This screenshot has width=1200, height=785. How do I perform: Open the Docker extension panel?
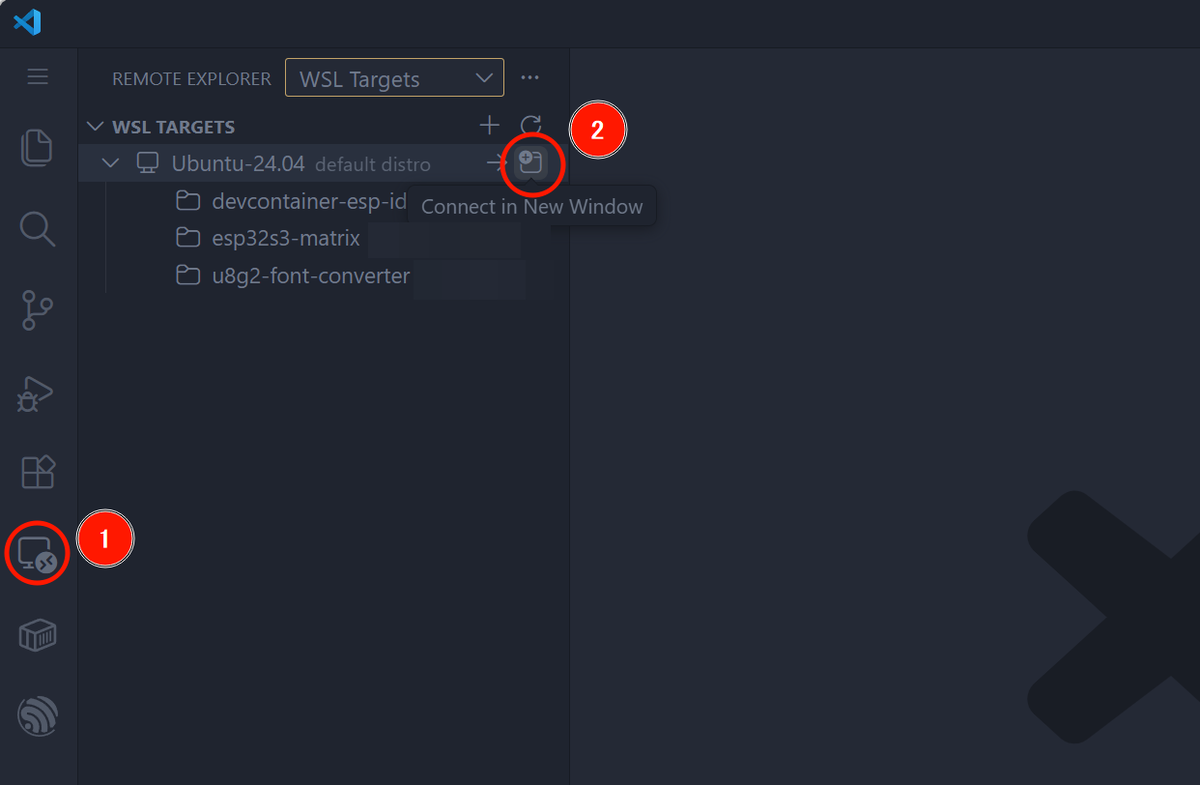37,635
